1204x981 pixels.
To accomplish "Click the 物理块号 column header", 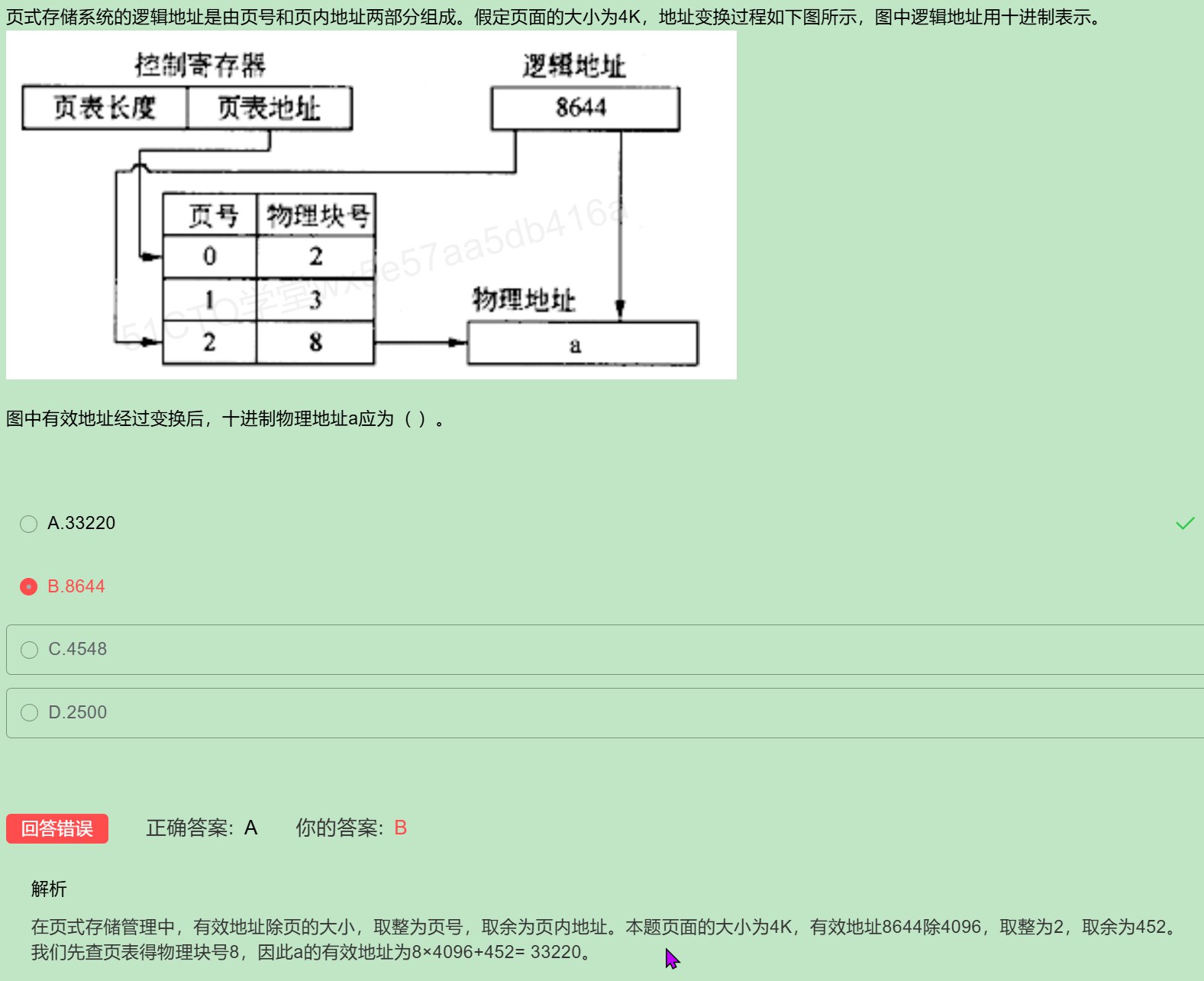I will click(x=316, y=215).
